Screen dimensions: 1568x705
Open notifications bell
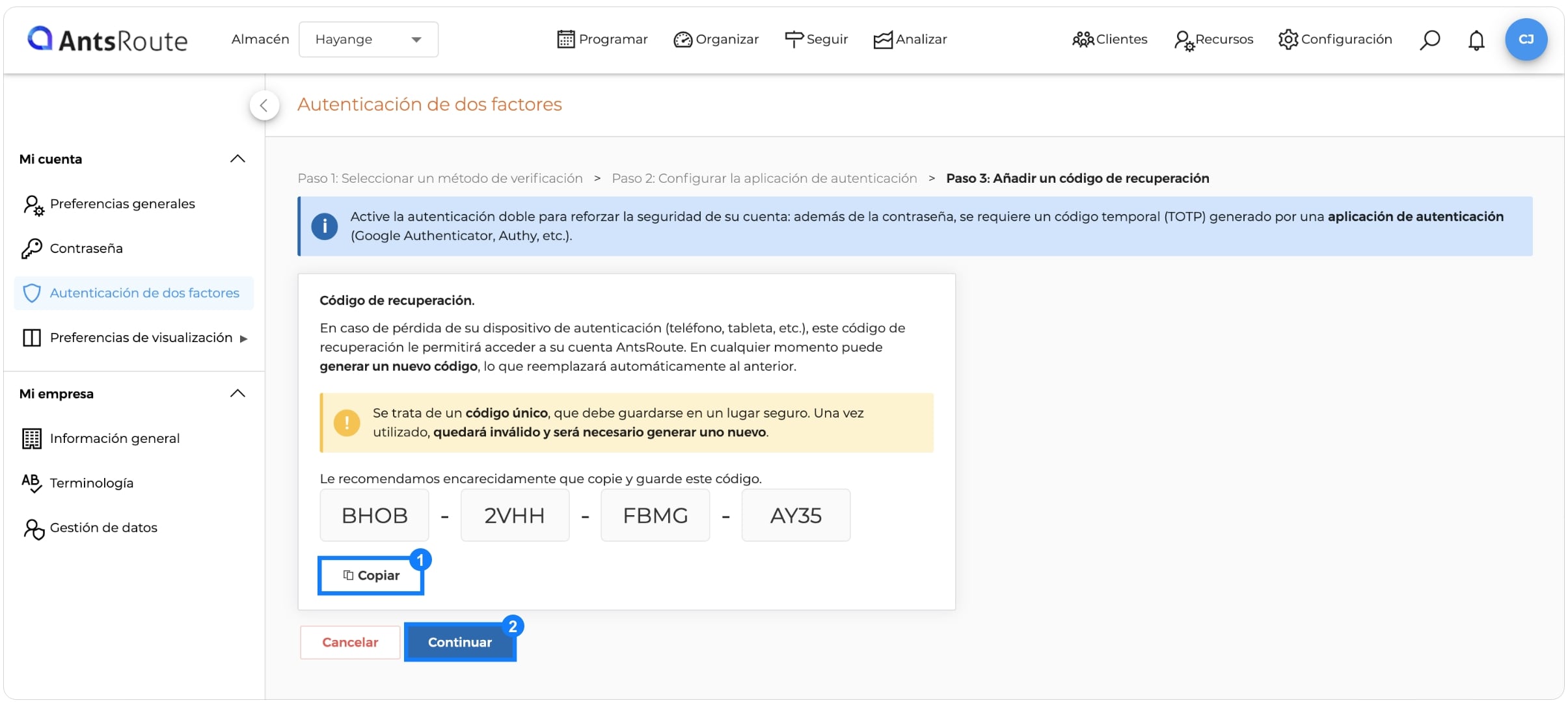click(1476, 40)
